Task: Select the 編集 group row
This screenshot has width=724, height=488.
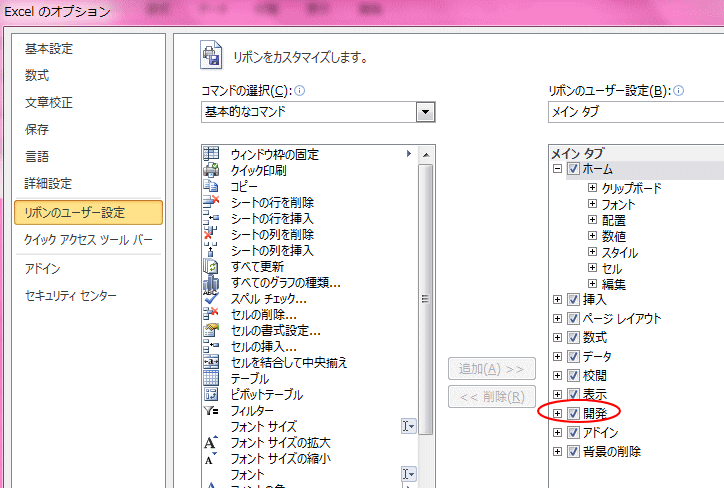Action: tap(614, 284)
